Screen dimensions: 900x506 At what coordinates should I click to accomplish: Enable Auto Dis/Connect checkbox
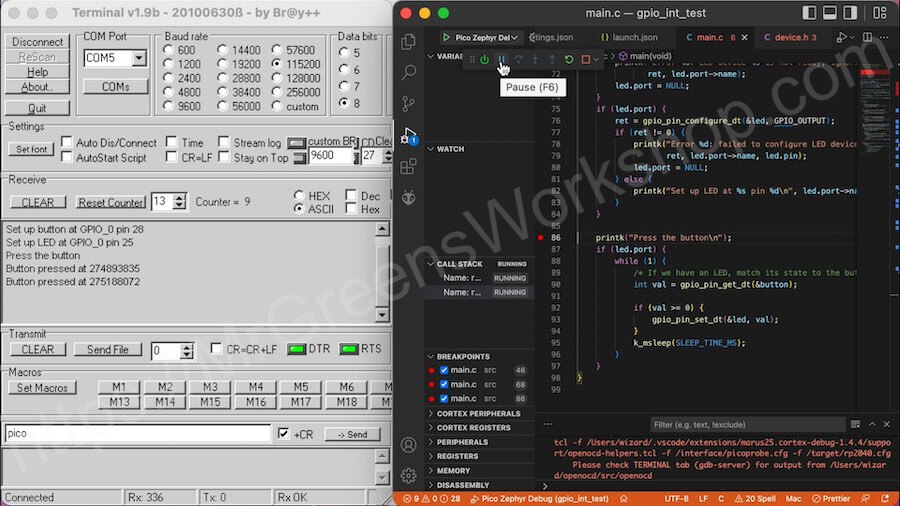point(67,142)
